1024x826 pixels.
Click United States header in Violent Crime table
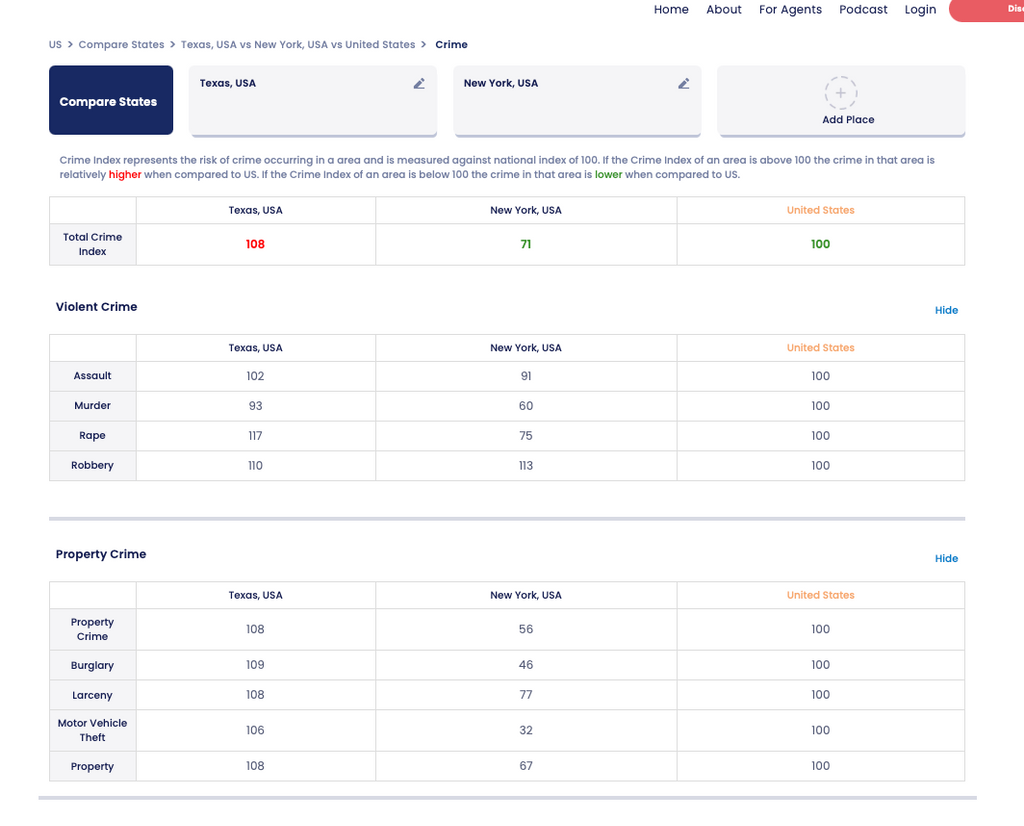click(820, 348)
